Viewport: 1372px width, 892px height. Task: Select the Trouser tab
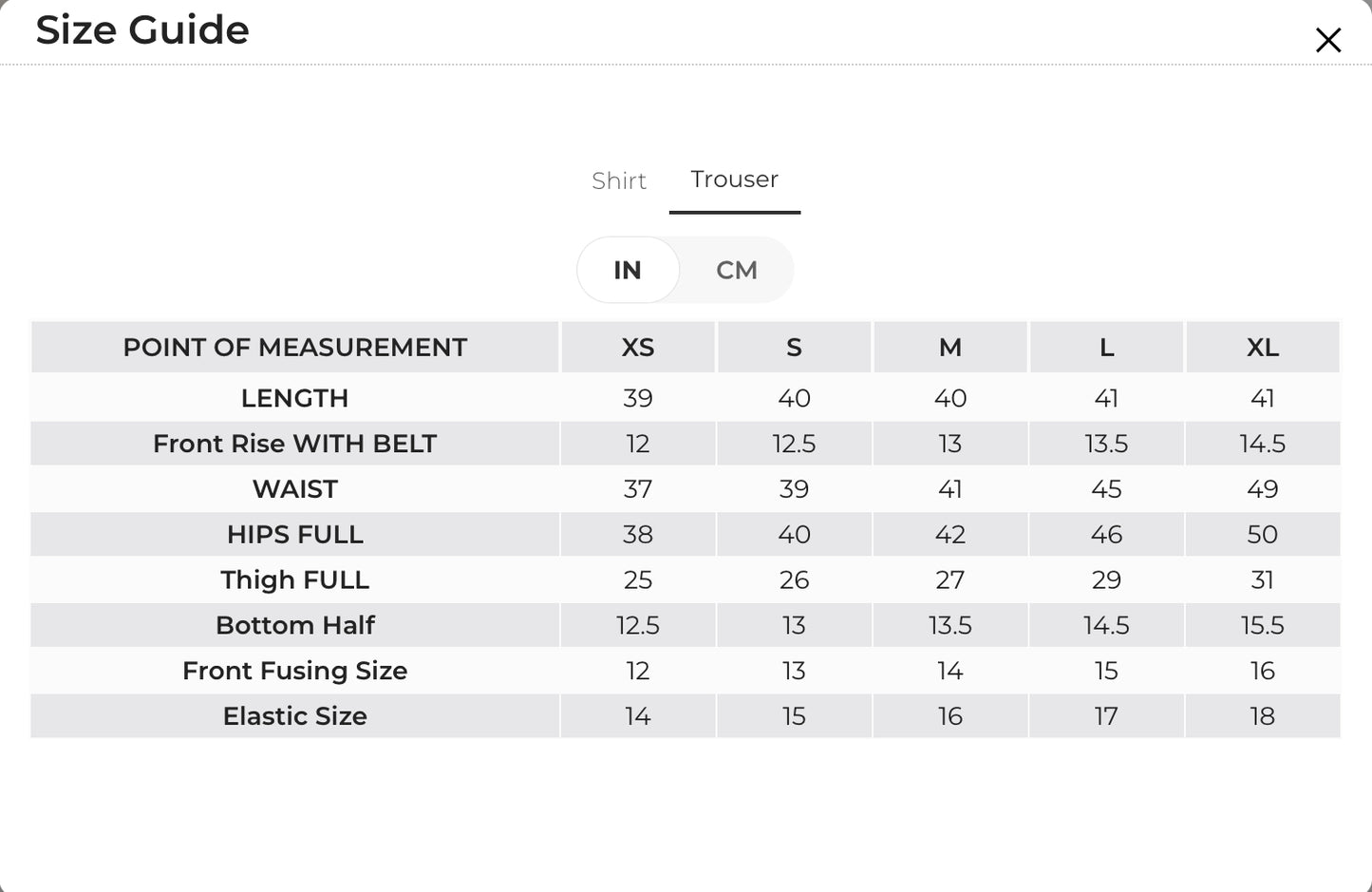point(735,180)
